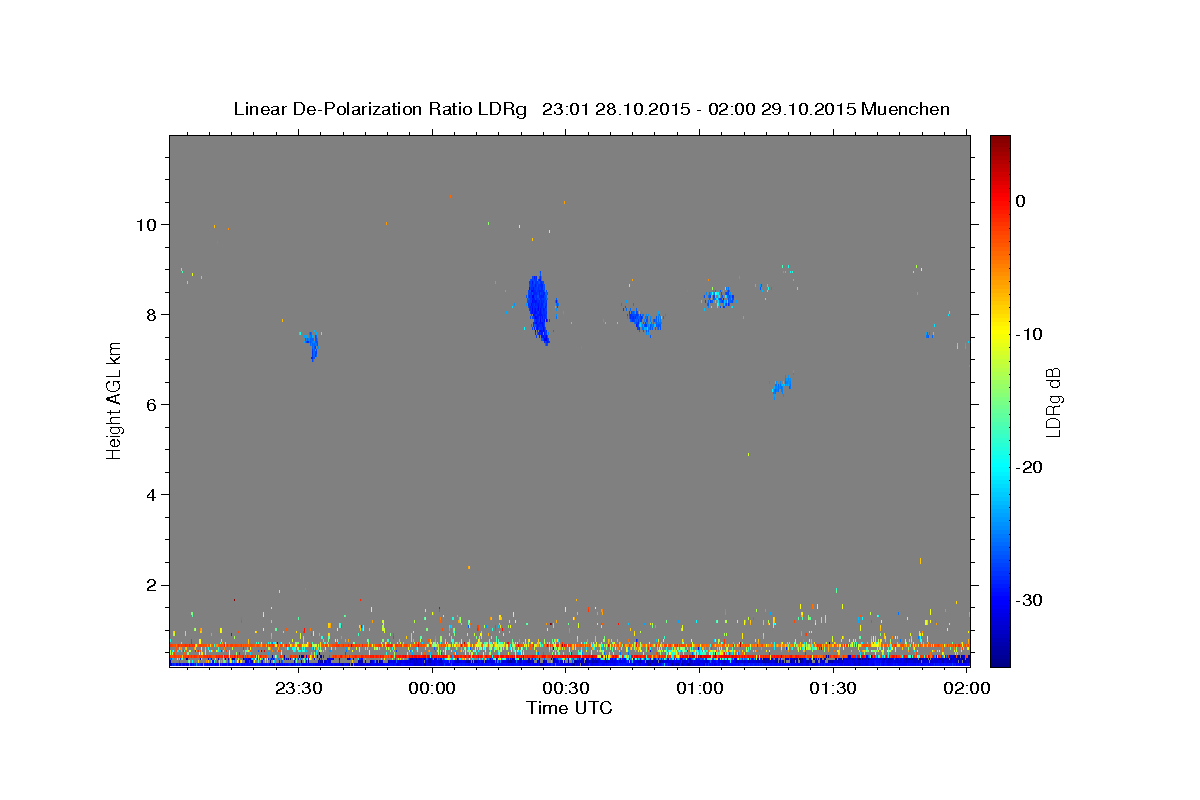
Task: Click the dark red top of colorbar
Action: pyautogui.click(x=999, y=142)
